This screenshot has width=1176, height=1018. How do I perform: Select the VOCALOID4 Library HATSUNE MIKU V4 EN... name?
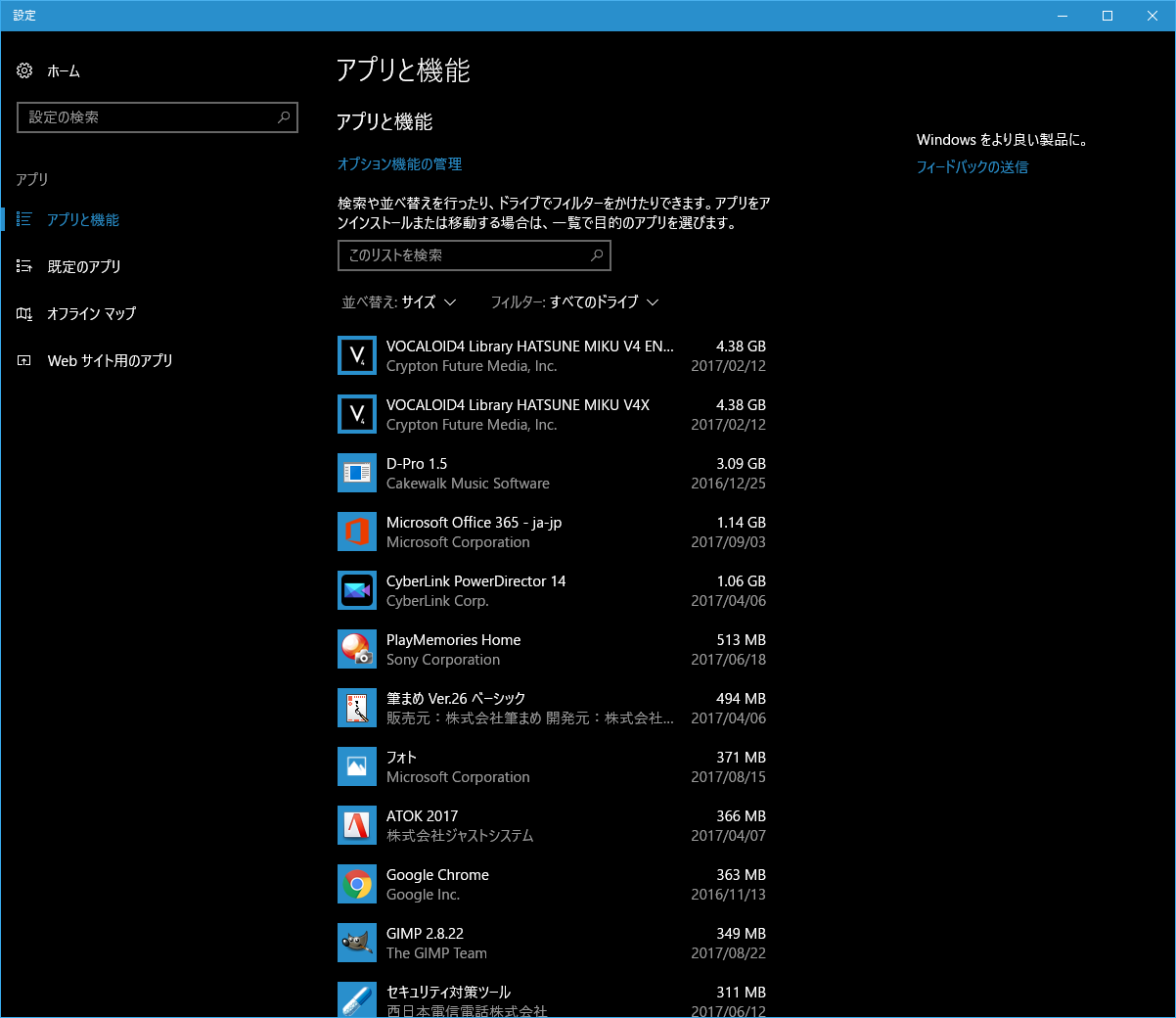click(x=530, y=347)
